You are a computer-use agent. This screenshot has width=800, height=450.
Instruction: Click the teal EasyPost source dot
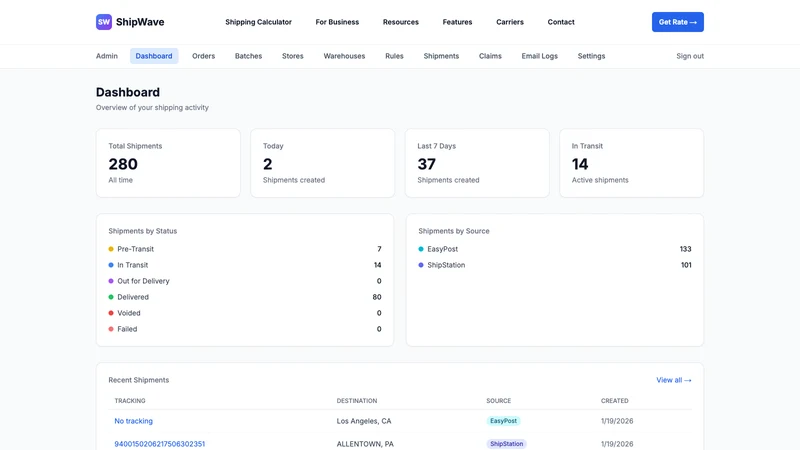[421, 249]
